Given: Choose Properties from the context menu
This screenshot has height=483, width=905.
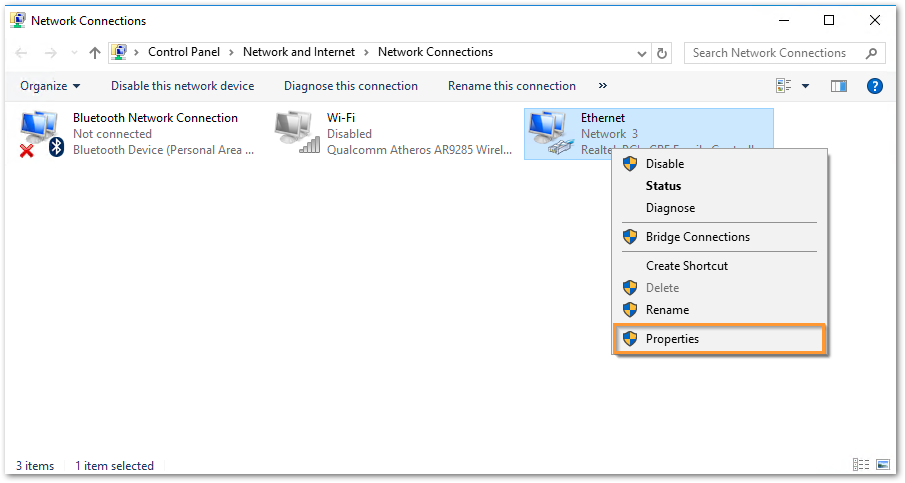Looking at the screenshot, I should click(672, 339).
